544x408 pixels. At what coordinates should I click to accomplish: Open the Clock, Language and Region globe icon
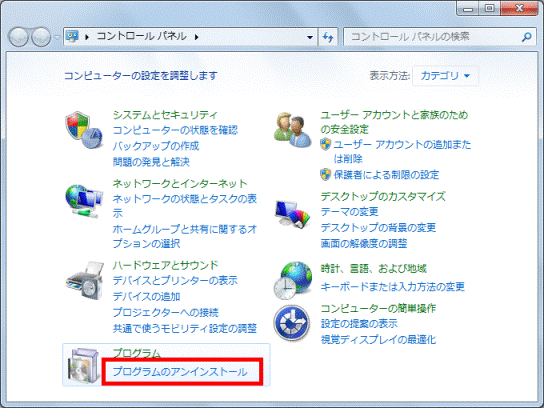tap(292, 280)
